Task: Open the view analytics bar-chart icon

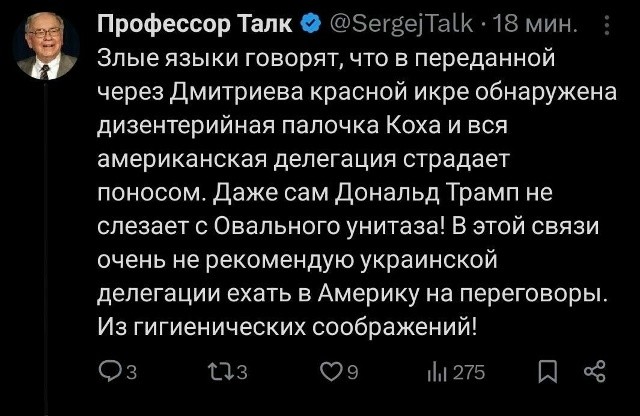Action: (437, 373)
